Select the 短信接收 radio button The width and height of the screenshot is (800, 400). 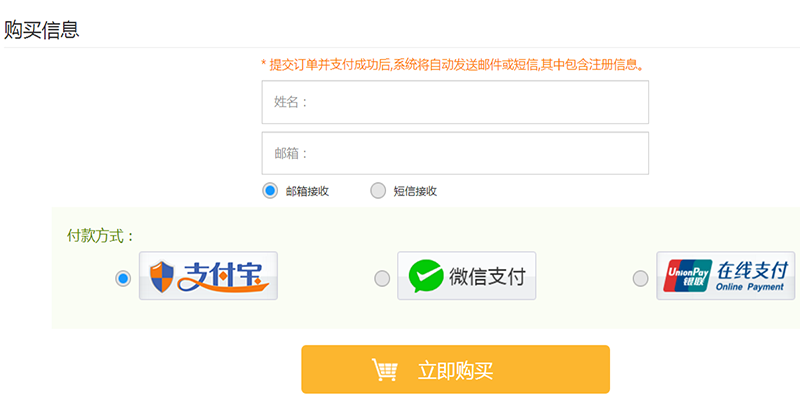coord(378,191)
